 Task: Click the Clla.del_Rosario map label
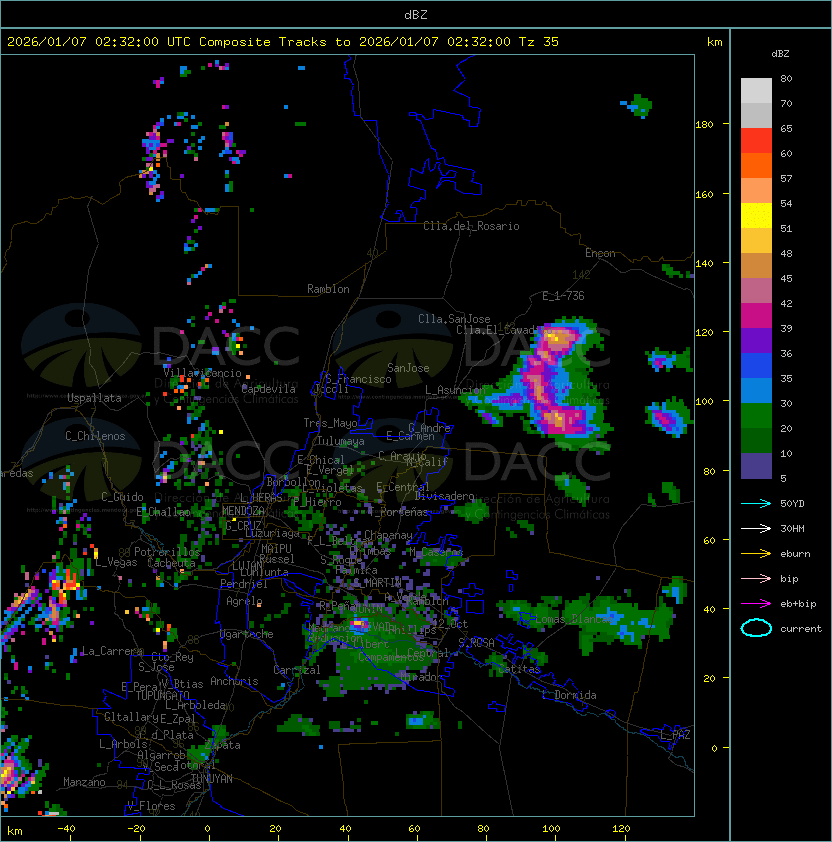point(471,226)
